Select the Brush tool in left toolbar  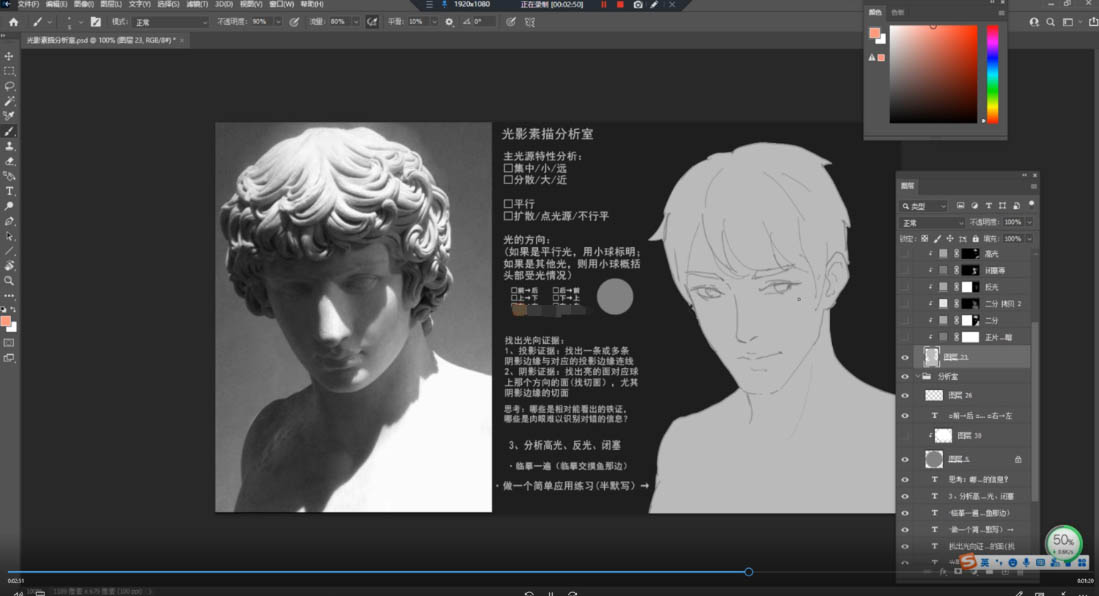9,131
